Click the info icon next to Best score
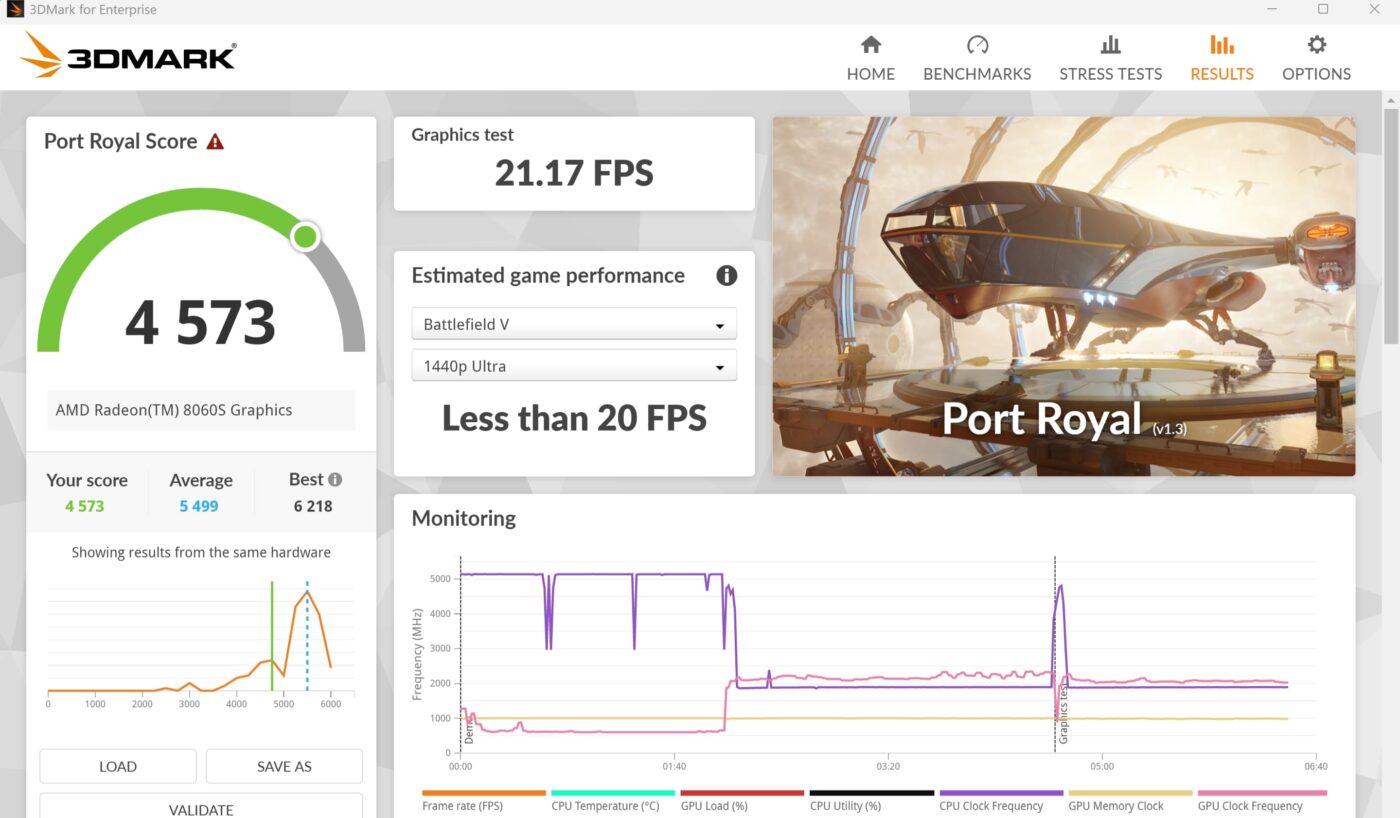The image size is (1400, 818). pyautogui.click(x=335, y=480)
